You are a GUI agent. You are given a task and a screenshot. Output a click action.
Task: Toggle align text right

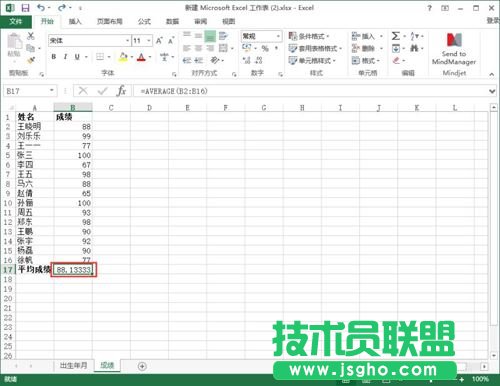point(210,48)
